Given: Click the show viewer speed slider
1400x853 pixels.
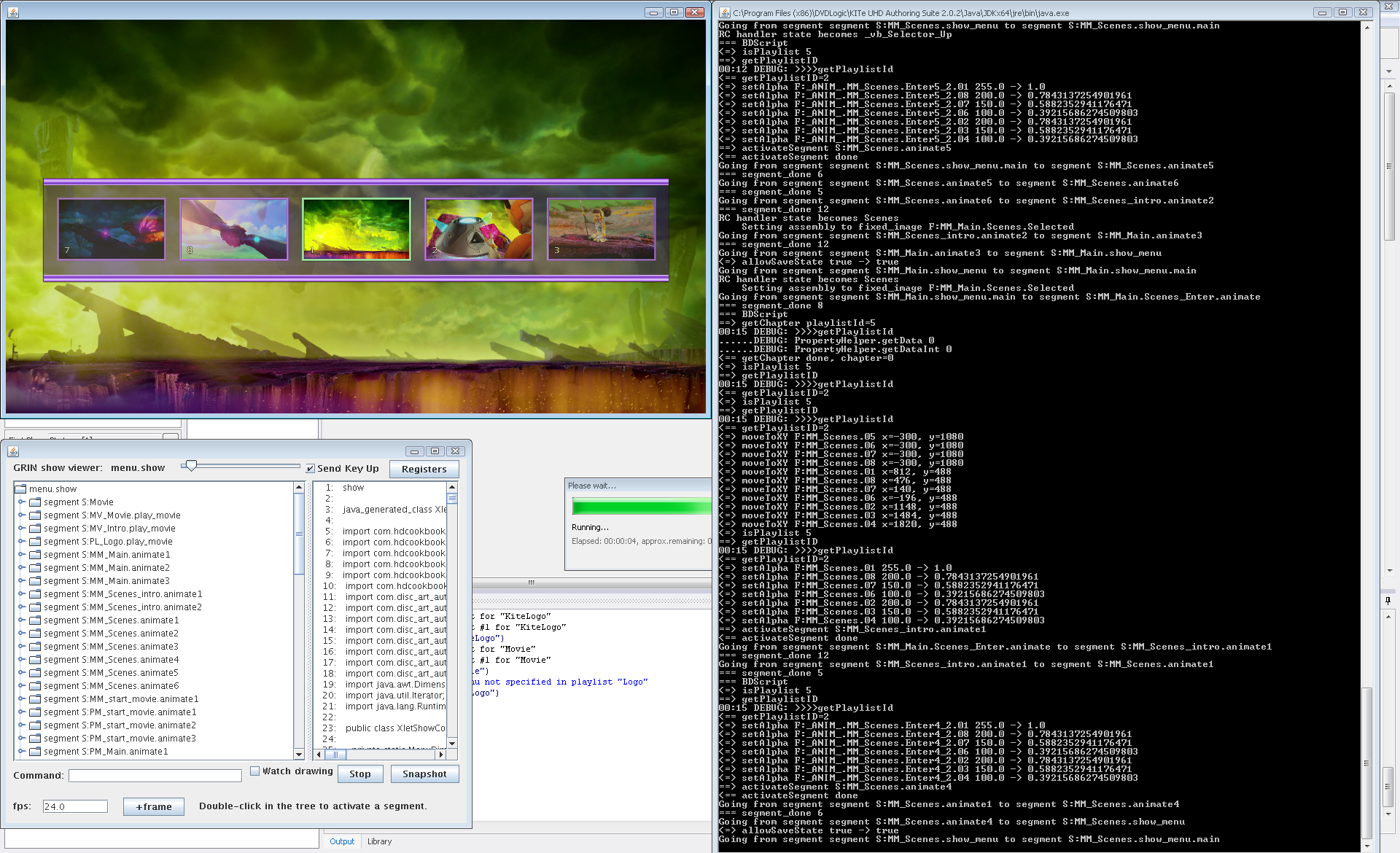Looking at the screenshot, I should tap(191, 466).
